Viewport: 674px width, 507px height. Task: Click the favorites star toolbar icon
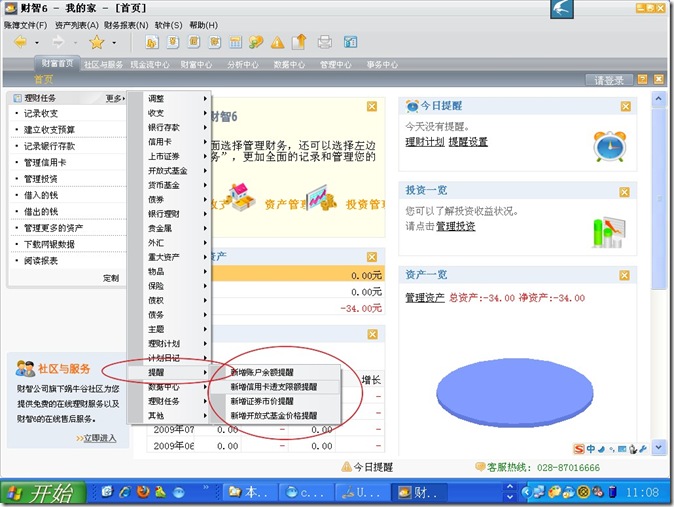click(96, 42)
